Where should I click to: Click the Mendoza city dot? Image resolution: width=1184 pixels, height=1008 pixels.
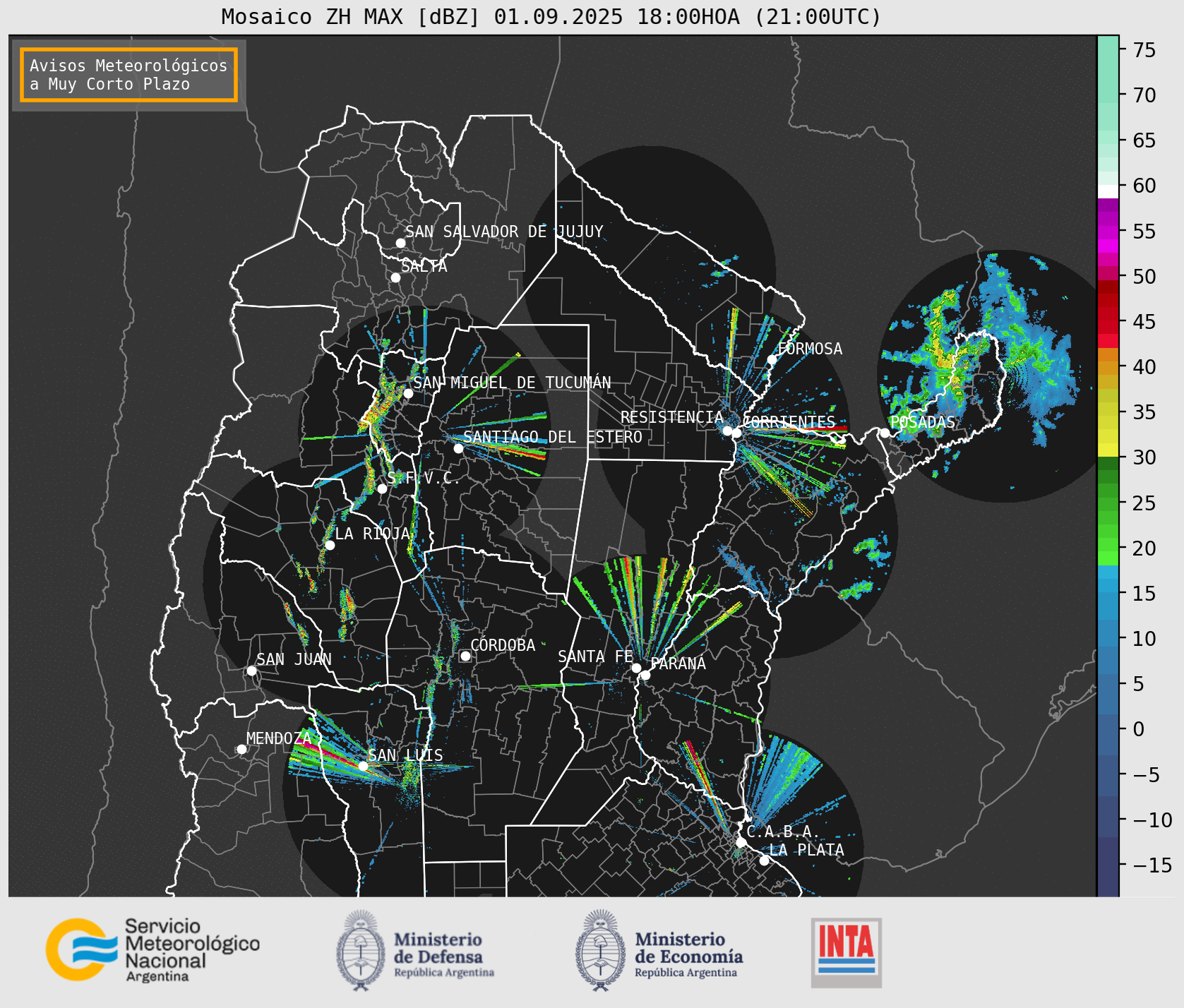[241, 749]
